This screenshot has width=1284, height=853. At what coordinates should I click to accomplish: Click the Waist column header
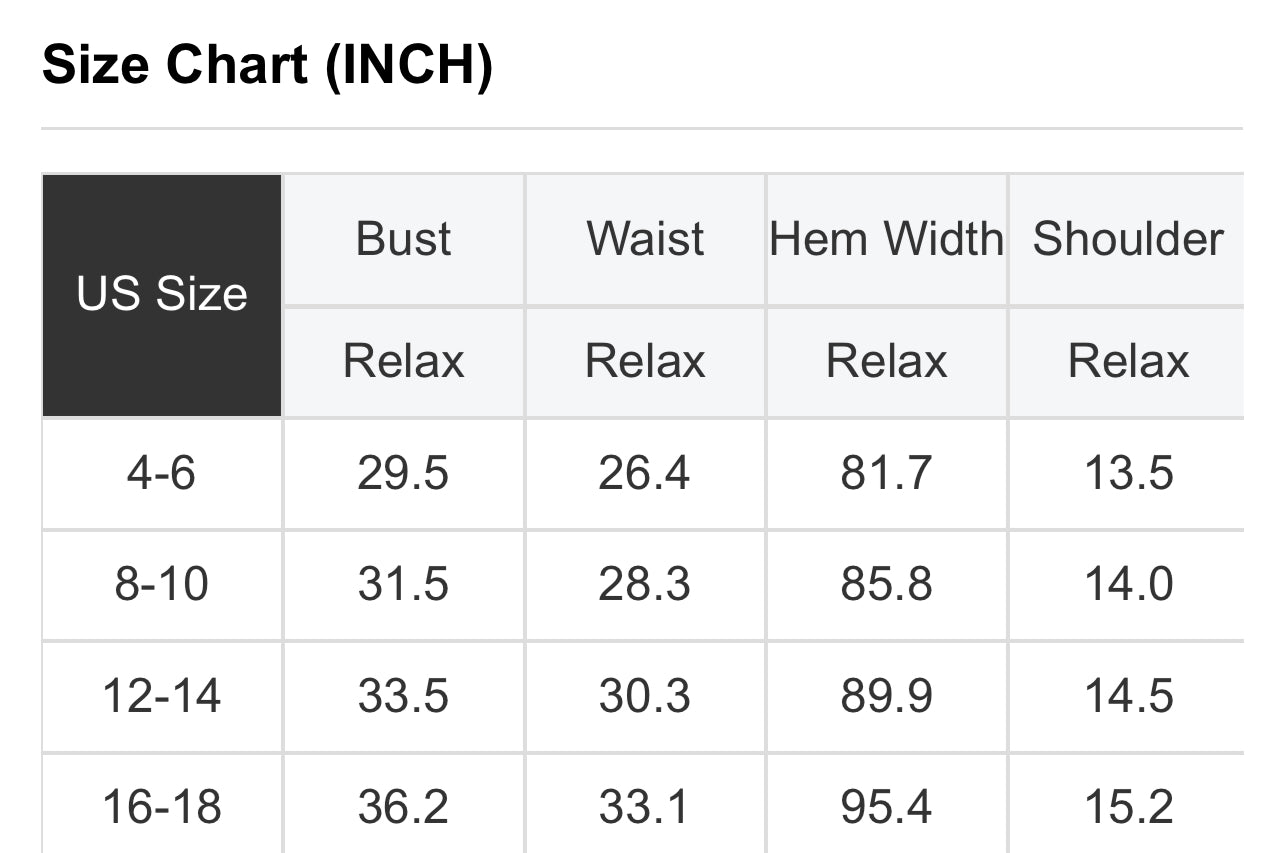point(645,240)
